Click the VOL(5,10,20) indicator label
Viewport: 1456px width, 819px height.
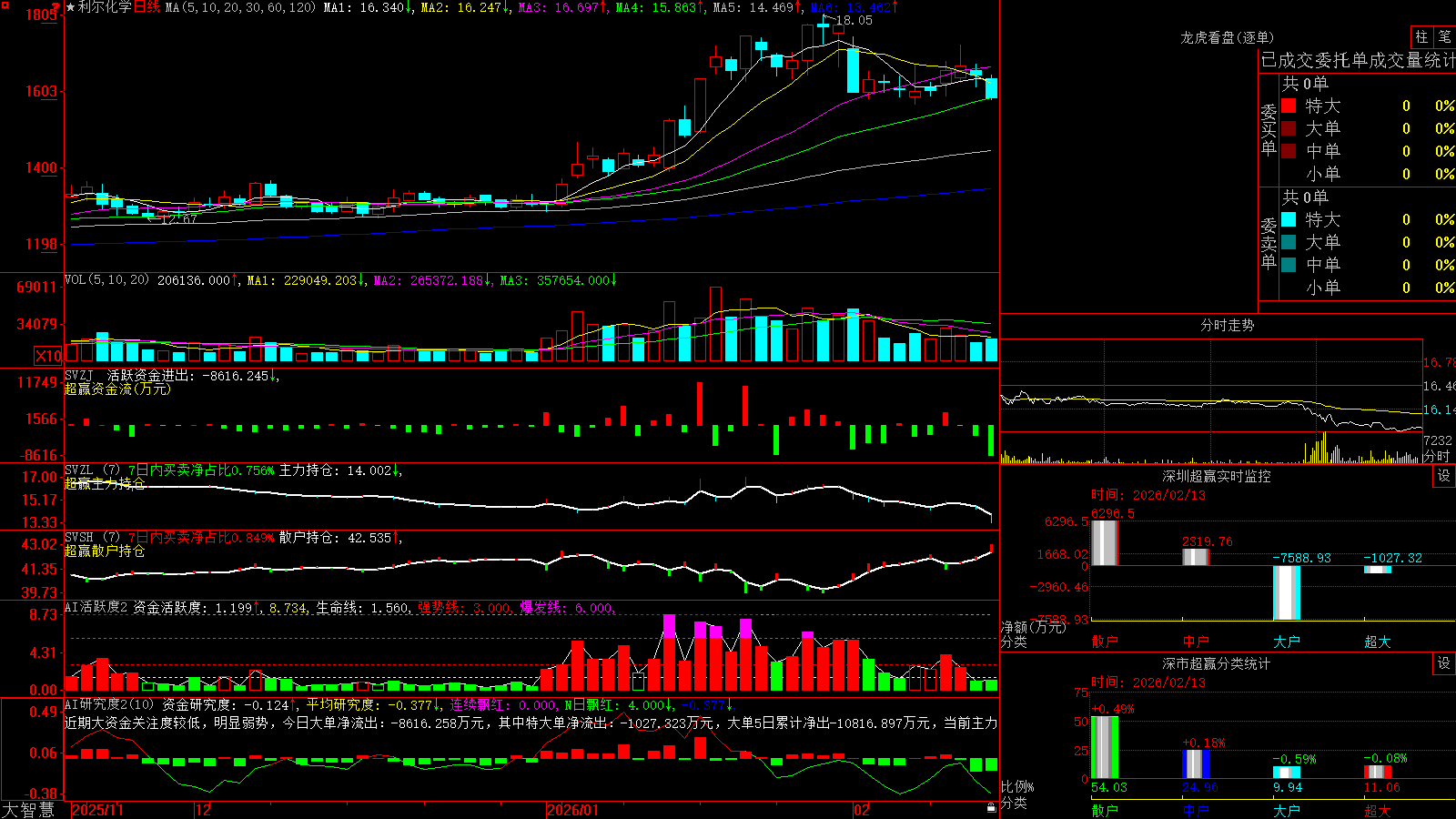pos(106,280)
